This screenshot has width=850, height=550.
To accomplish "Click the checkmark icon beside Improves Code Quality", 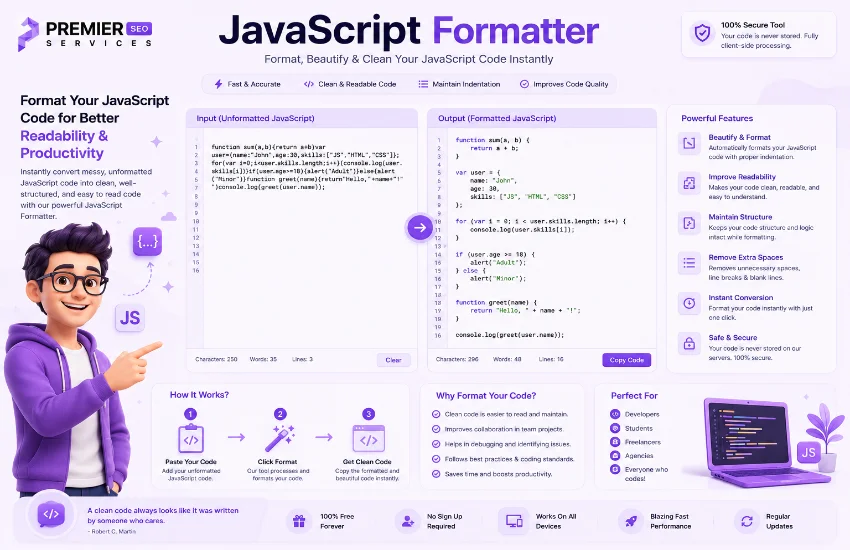I will [524, 84].
